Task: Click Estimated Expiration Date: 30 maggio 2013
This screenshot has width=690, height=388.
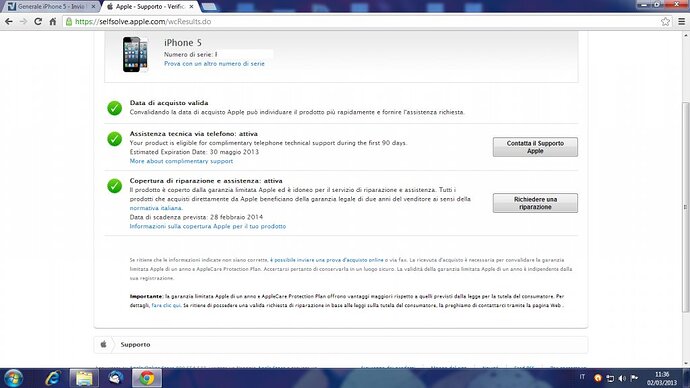Action: 194,152
